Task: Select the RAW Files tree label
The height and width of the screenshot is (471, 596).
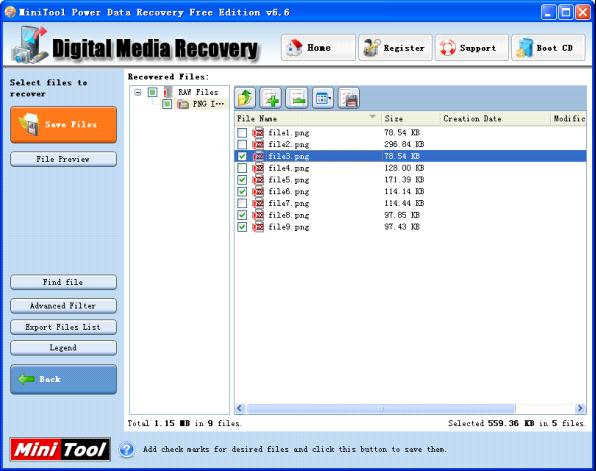Action: 198,92
